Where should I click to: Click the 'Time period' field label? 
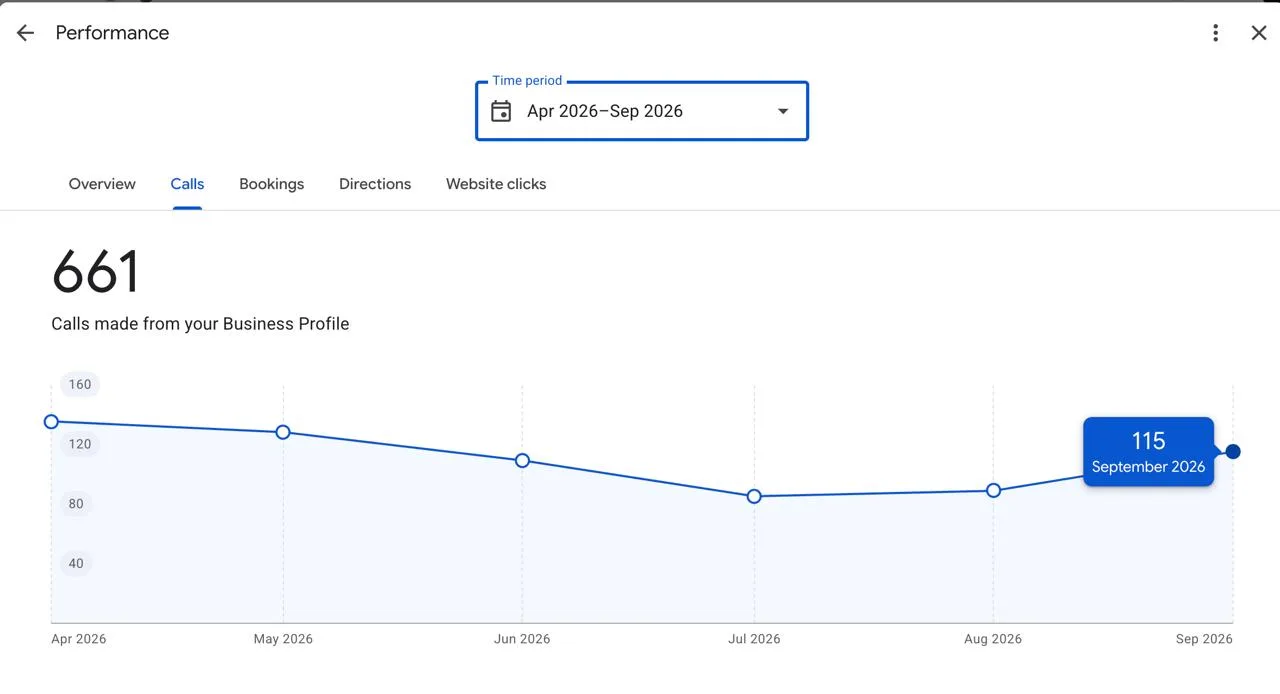[x=527, y=81]
